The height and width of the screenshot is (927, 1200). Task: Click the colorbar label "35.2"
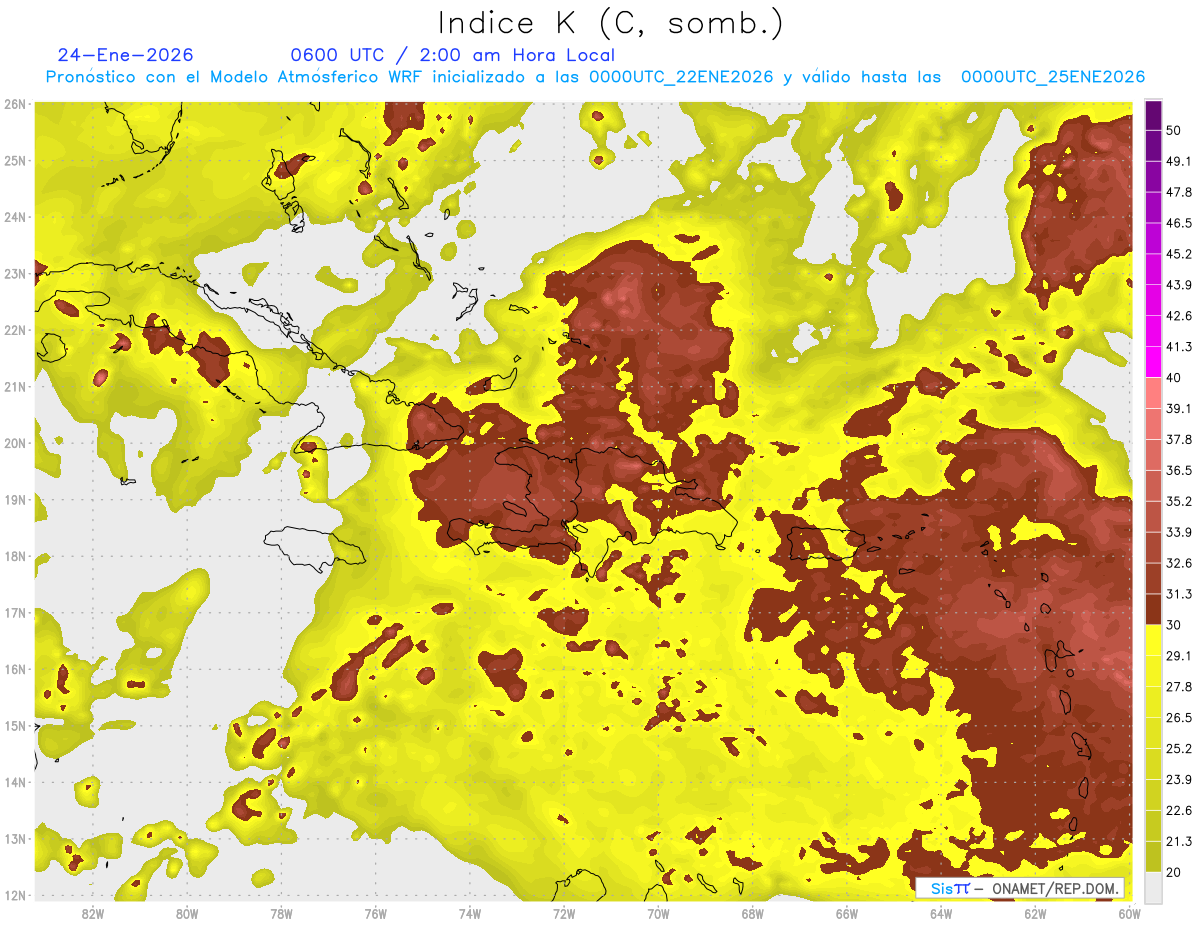click(1179, 501)
